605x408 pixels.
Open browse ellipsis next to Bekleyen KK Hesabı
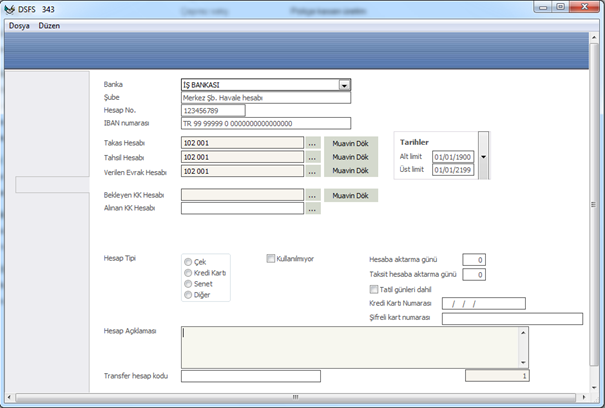(313, 195)
